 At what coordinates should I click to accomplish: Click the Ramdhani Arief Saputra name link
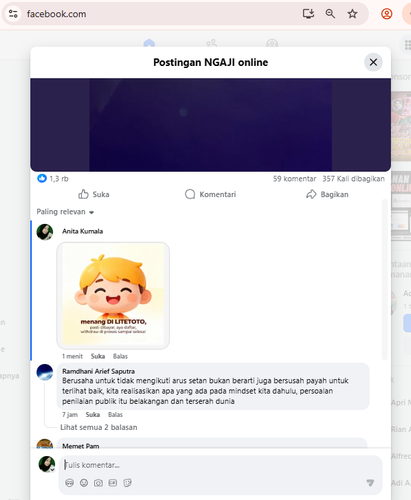[x=98, y=371]
